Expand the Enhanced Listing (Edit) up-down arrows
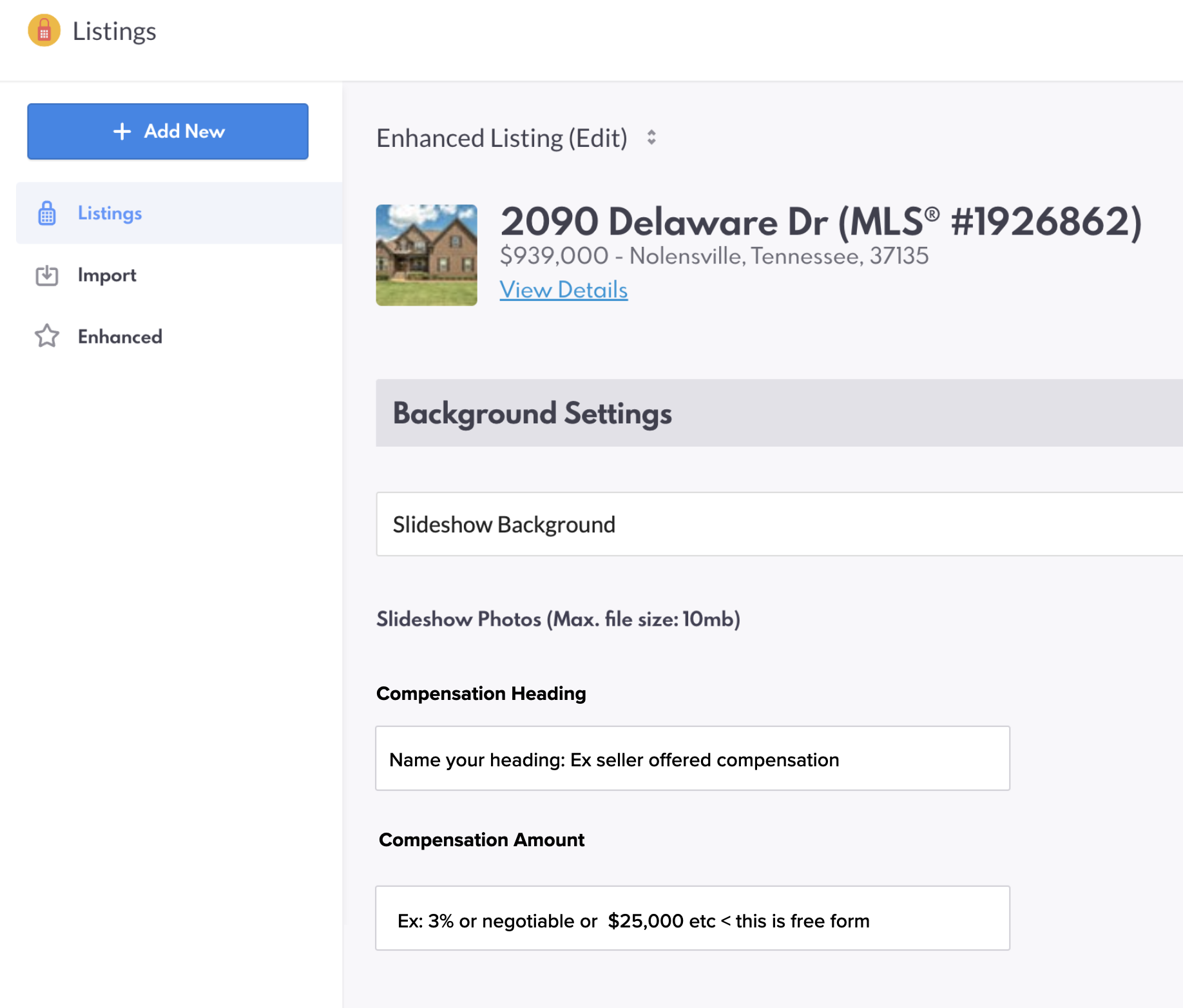This screenshot has height=1008, width=1183. pos(651,138)
